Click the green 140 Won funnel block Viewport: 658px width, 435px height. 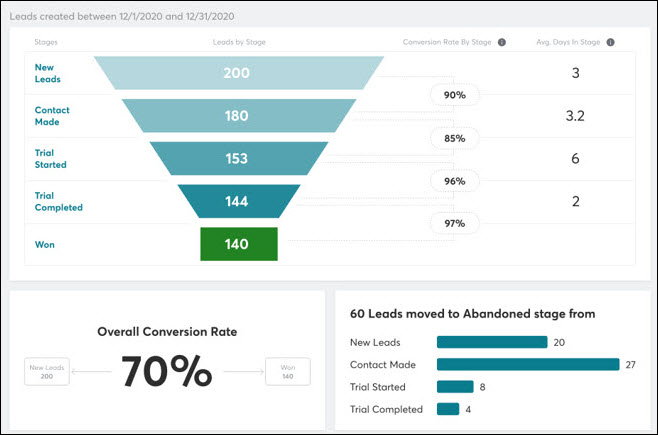(237, 244)
